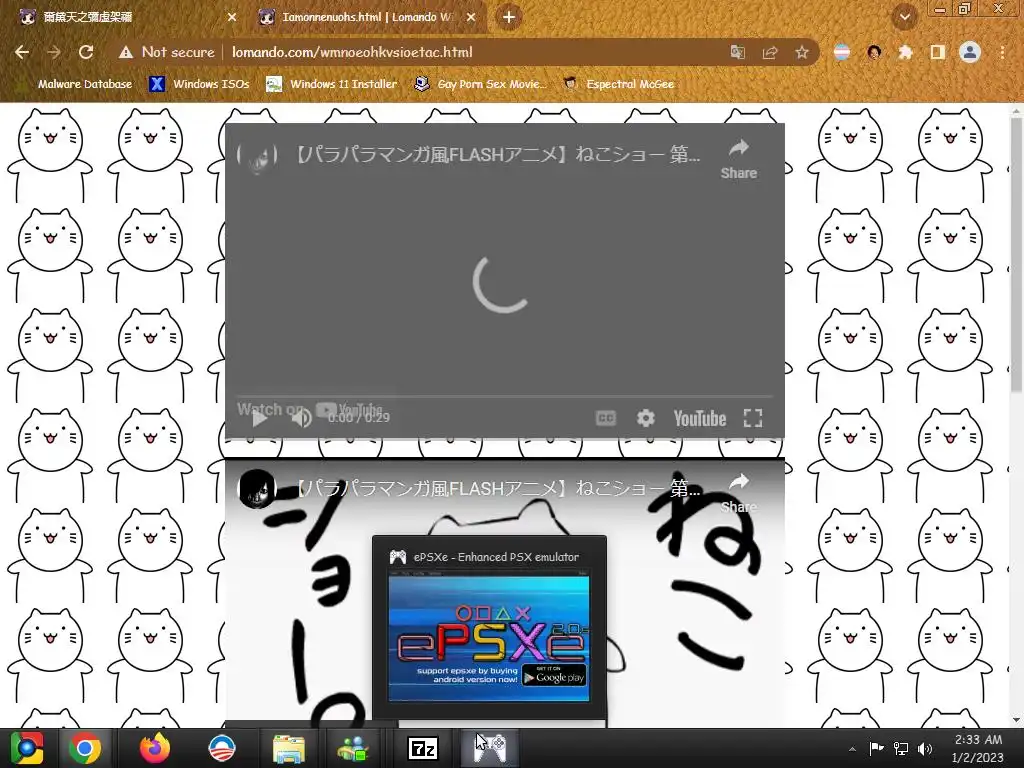Mute the first video's volume icon
Viewport: 1024px width, 768px height.
[x=301, y=418]
